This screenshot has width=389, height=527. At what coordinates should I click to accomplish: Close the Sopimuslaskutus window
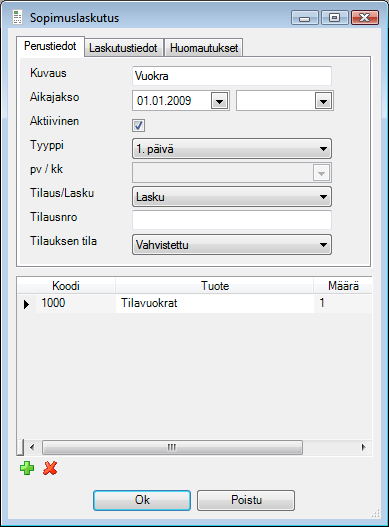[x=364, y=17]
